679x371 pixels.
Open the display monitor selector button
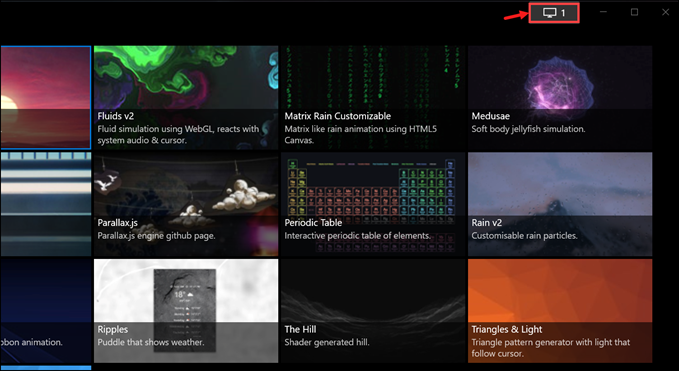(x=554, y=13)
